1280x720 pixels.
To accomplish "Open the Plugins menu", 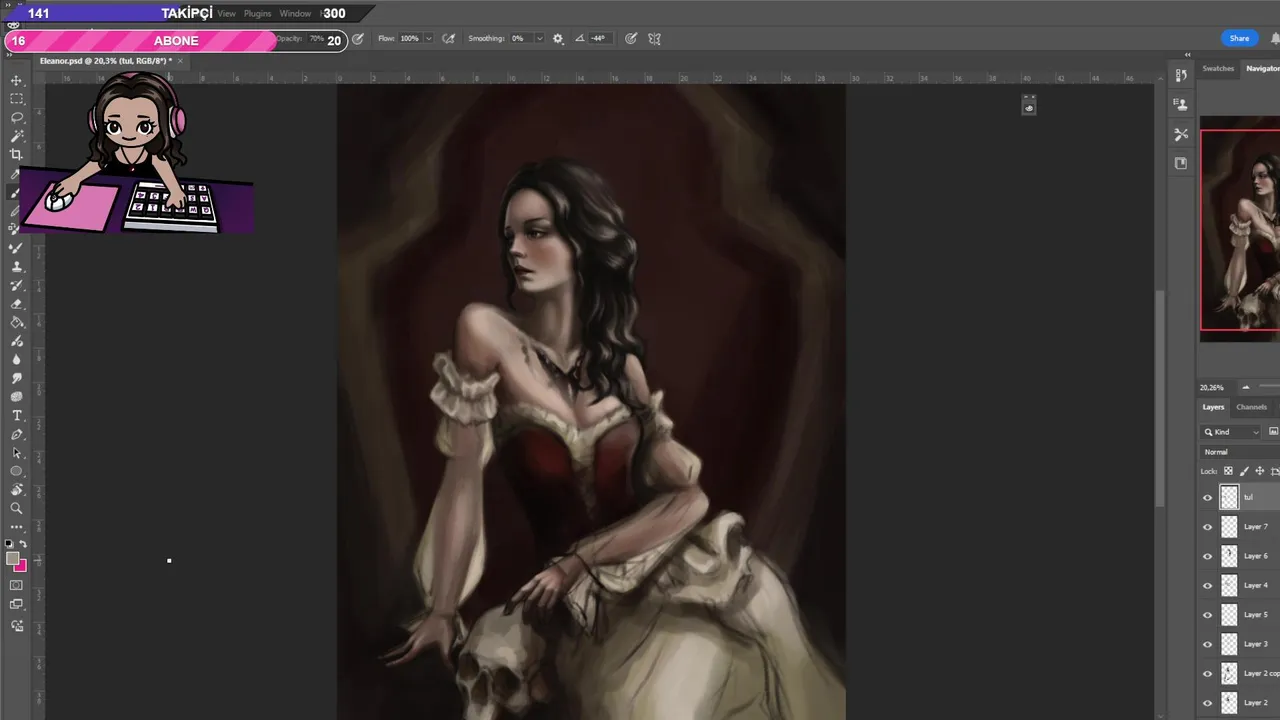I will tap(257, 14).
